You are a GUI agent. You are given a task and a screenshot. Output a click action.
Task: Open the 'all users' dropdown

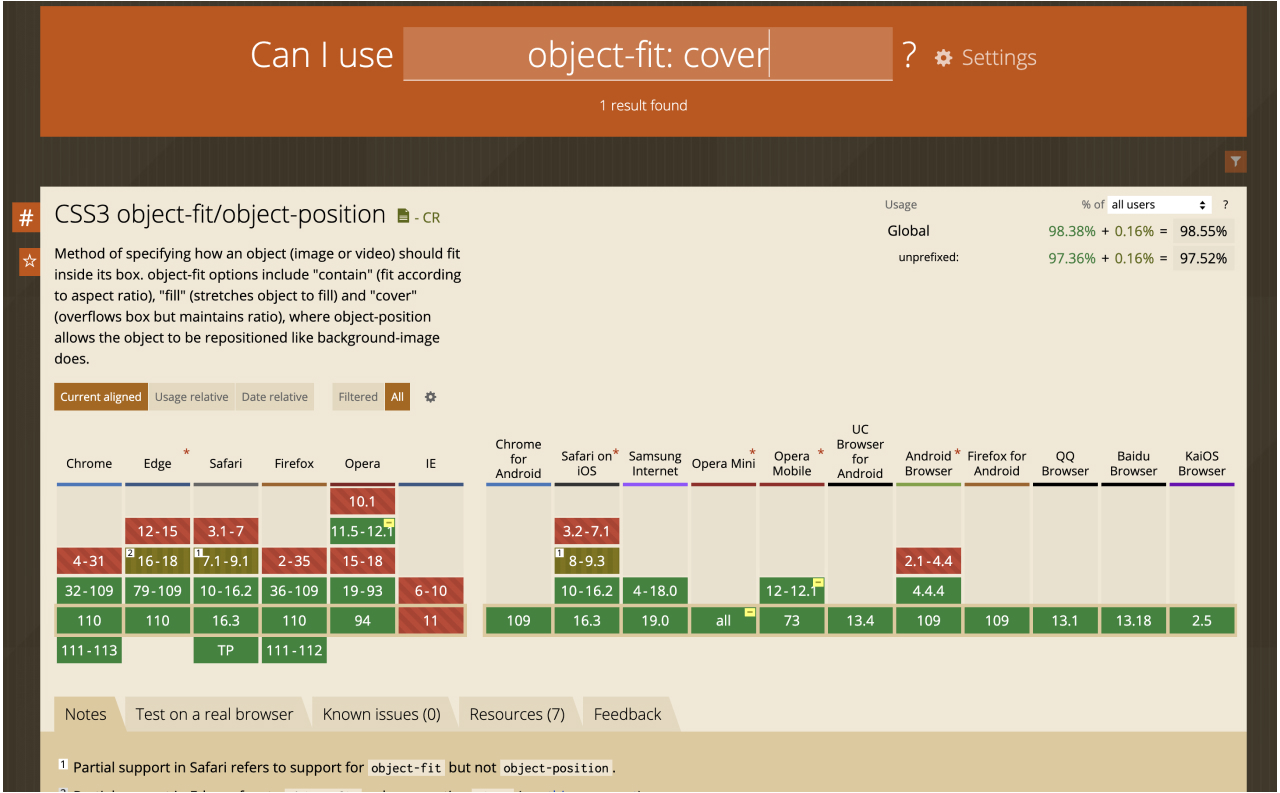1159,204
